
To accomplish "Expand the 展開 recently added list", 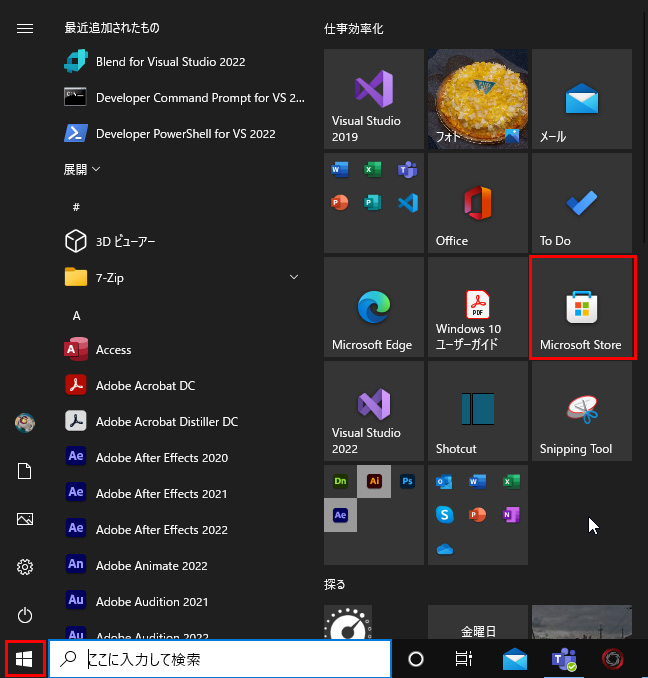I will (82, 169).
